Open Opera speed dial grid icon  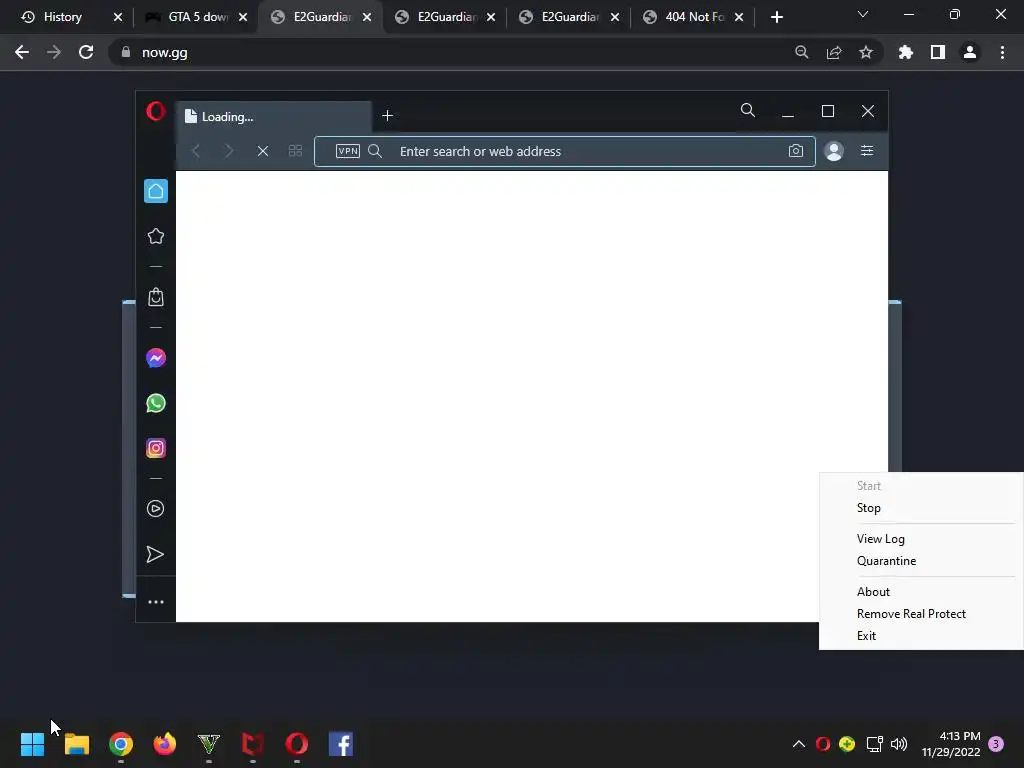click(295, 151)
